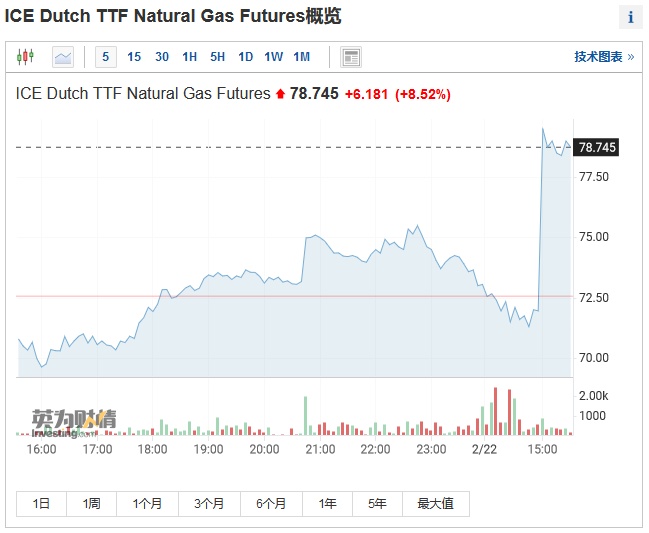Viewport: 649px width, 533px height.
Task: Choose the 5H chart interval
Action: tap(218, 57)
